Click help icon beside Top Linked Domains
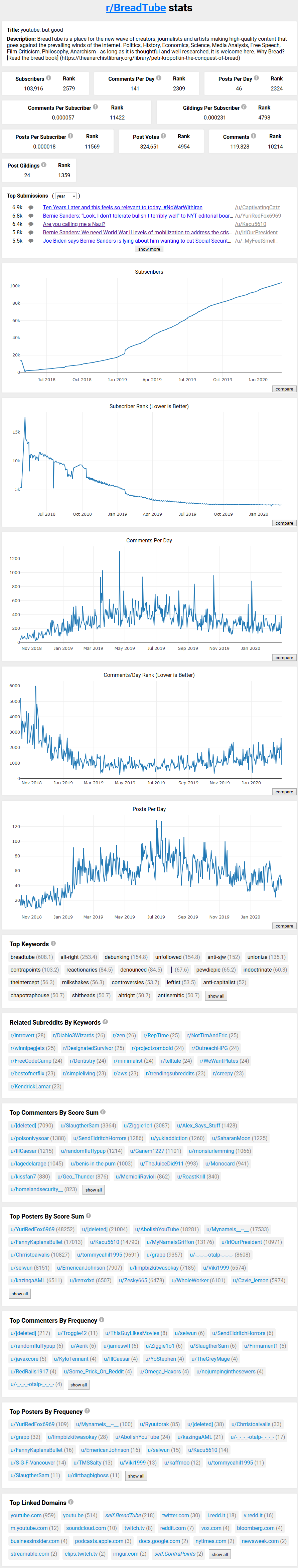Screen dimensions: 298x1568 click(71, 1502)
